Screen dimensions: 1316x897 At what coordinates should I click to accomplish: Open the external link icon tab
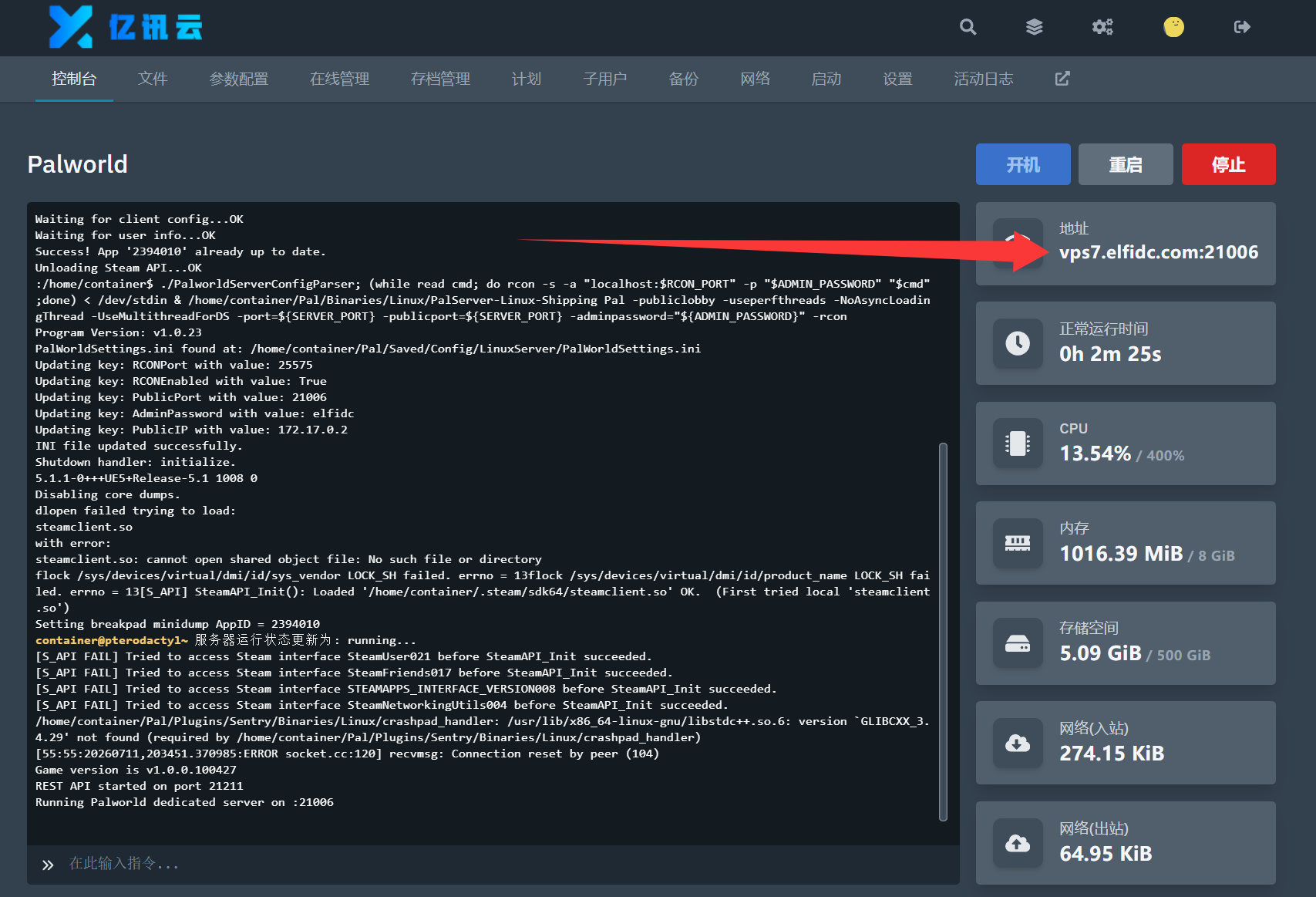pyautogui.click(x=1062, y=79)
